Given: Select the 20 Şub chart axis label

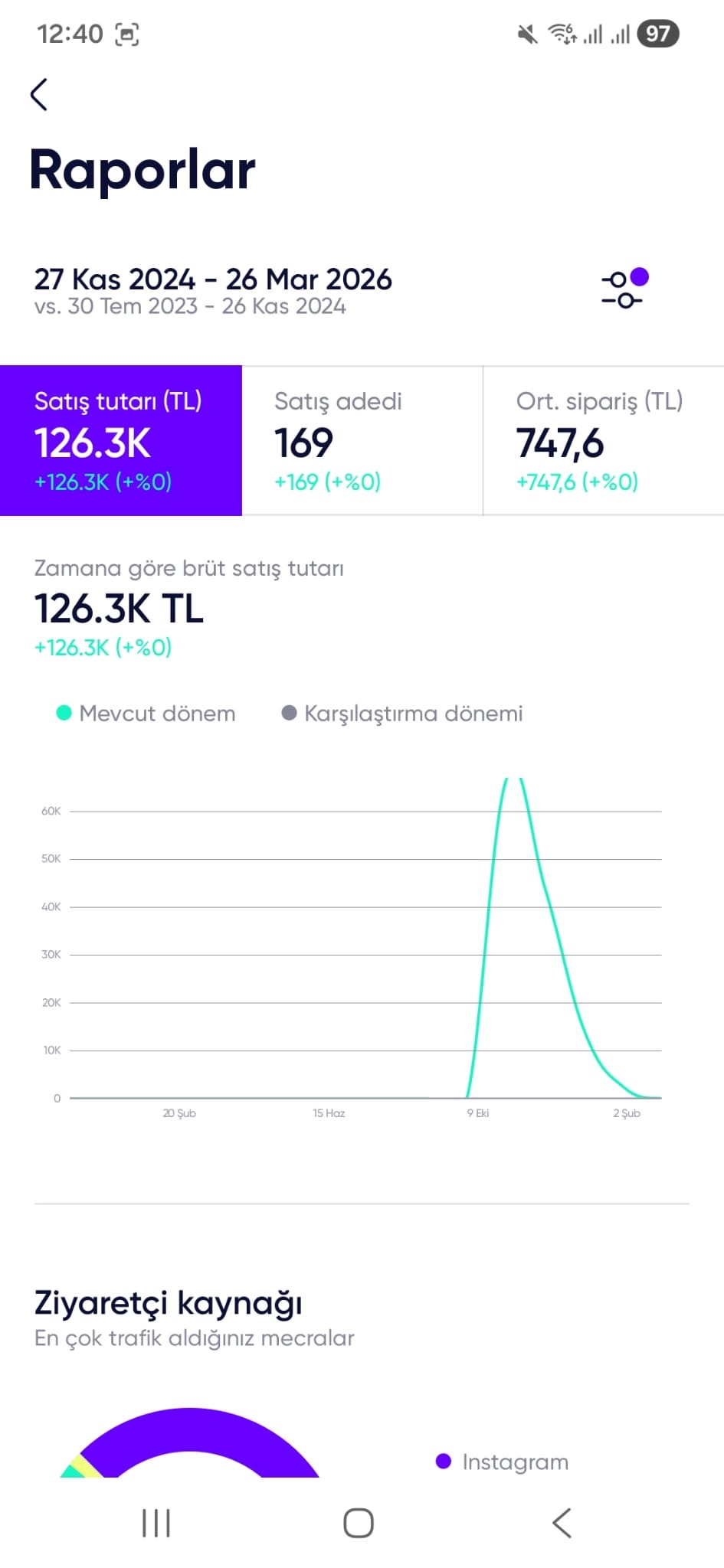Looking at the screenshot, I should pyautogui.click(x=179, y=1113).
